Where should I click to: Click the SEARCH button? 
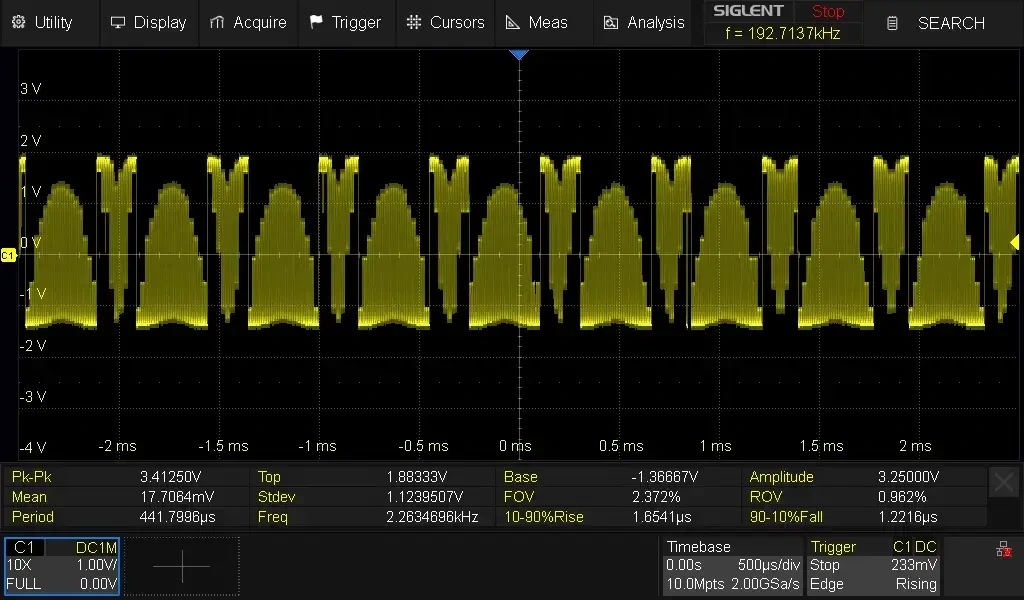point(936,23)
